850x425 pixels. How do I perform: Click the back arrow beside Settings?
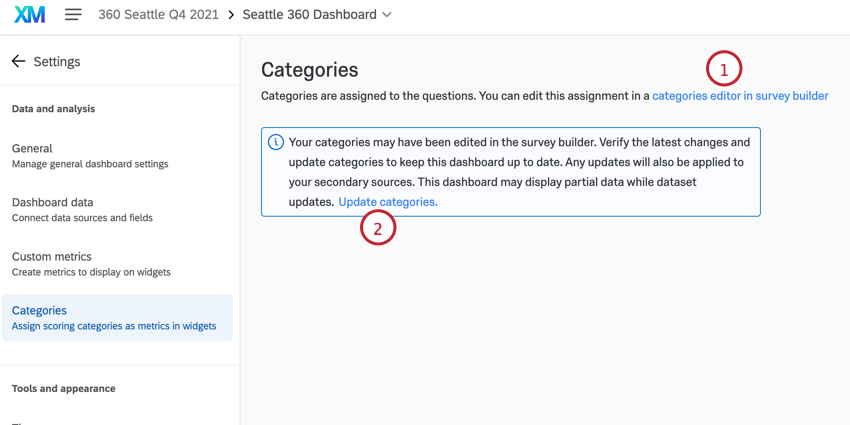click(18, 62)
